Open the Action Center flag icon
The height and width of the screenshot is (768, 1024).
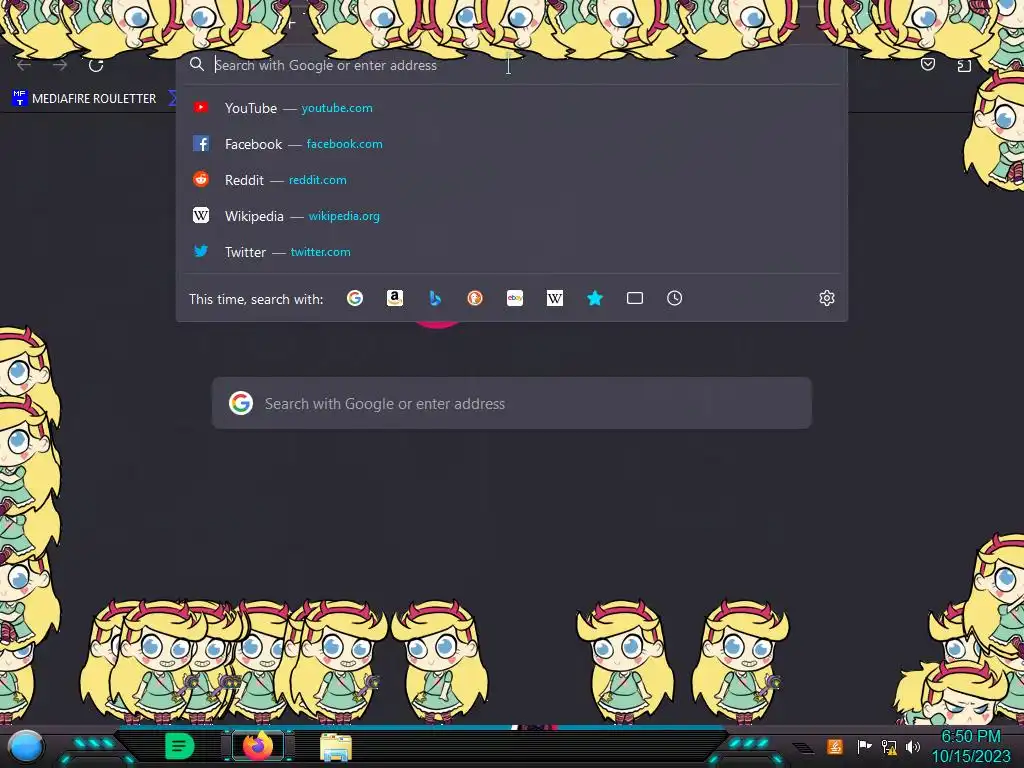coord(864,746)
